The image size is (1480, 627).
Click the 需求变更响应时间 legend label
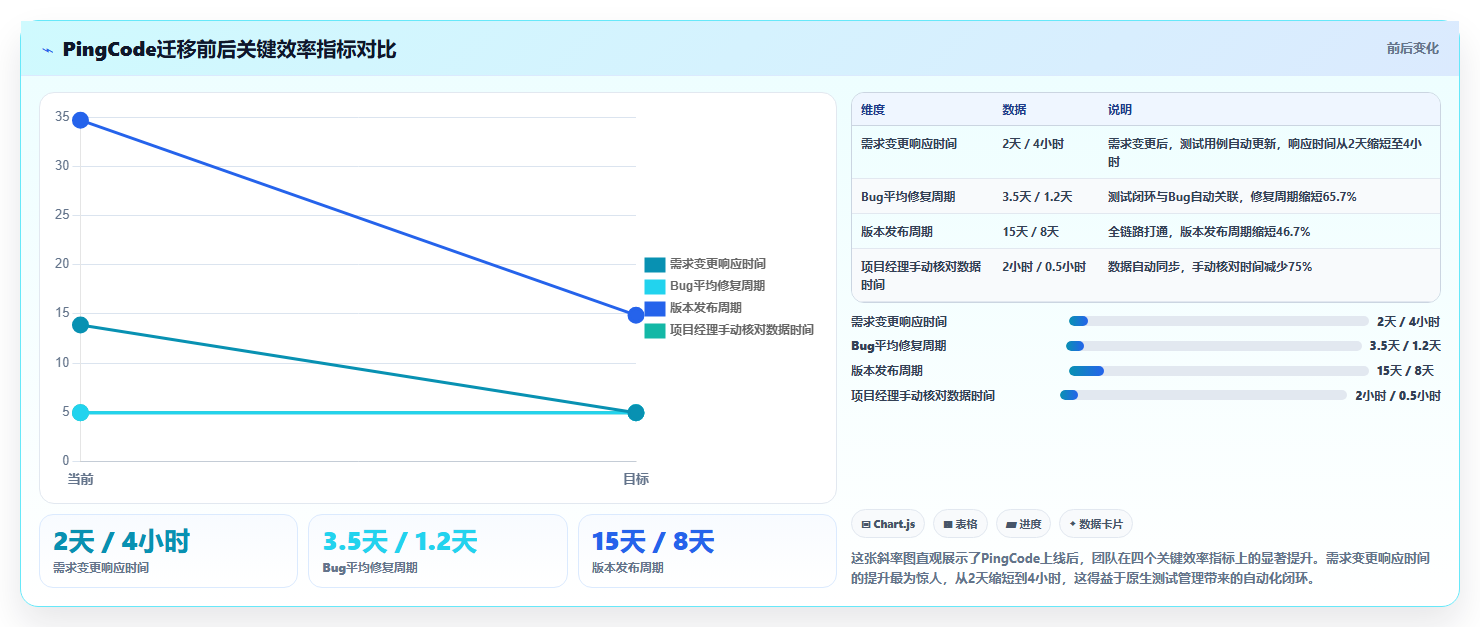pyautogui.click(x=718, y=264)
